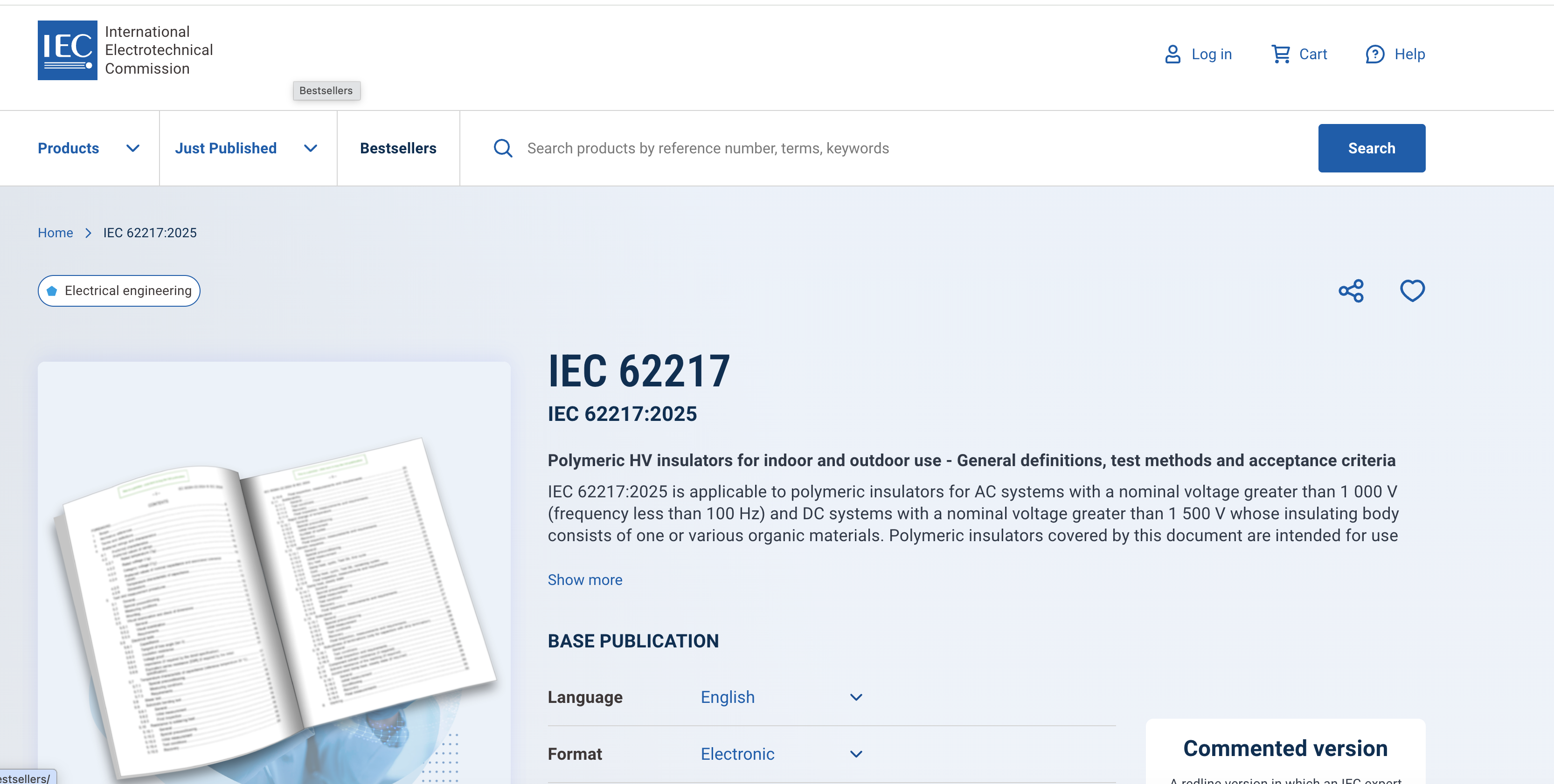The image size is (1554, 784).
Task: Add to favorites with heart icon
Action: (1412, 291)
